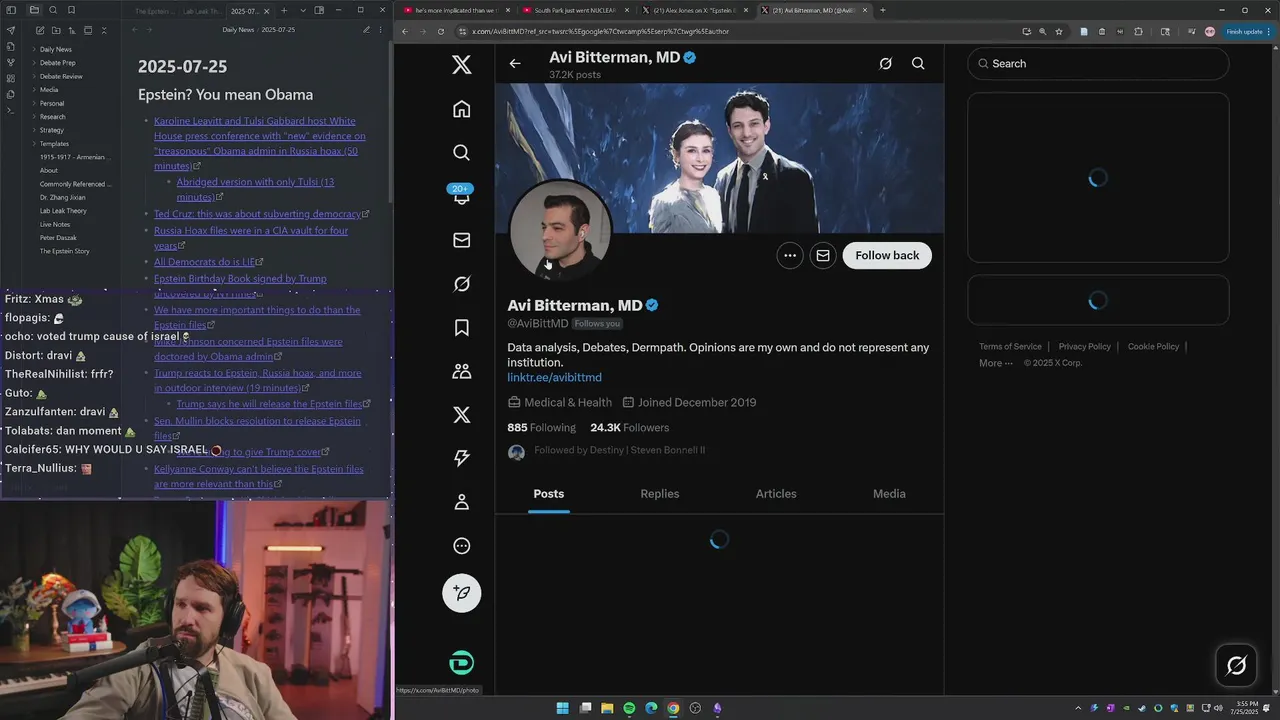Select the Posts tab on profile

[548, 494]
